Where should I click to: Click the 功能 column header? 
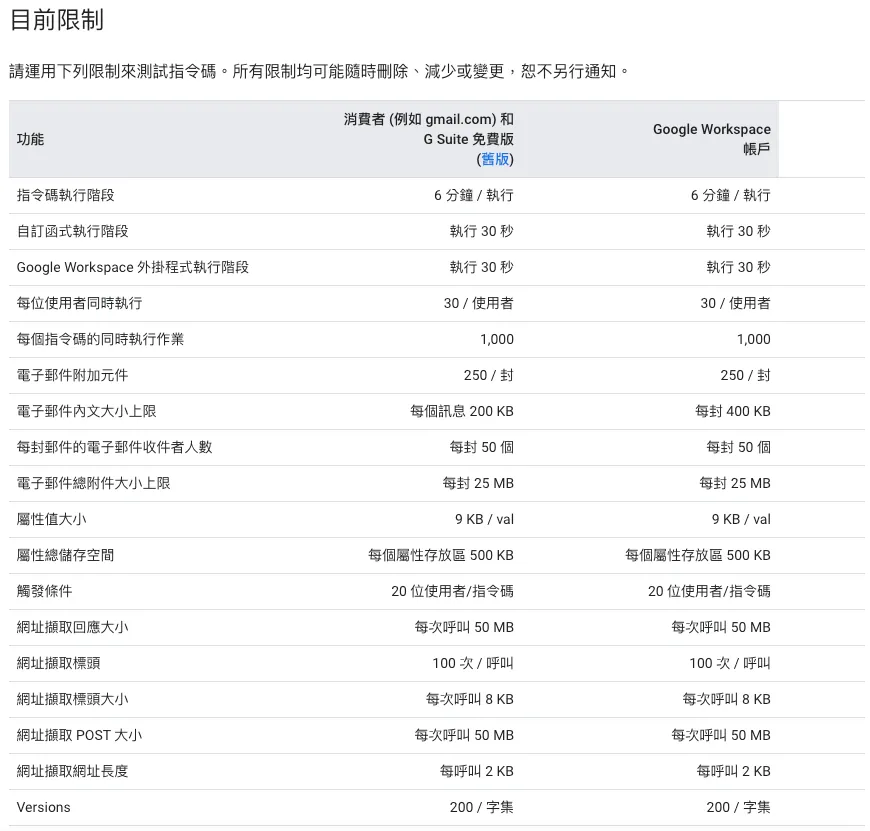31,139
